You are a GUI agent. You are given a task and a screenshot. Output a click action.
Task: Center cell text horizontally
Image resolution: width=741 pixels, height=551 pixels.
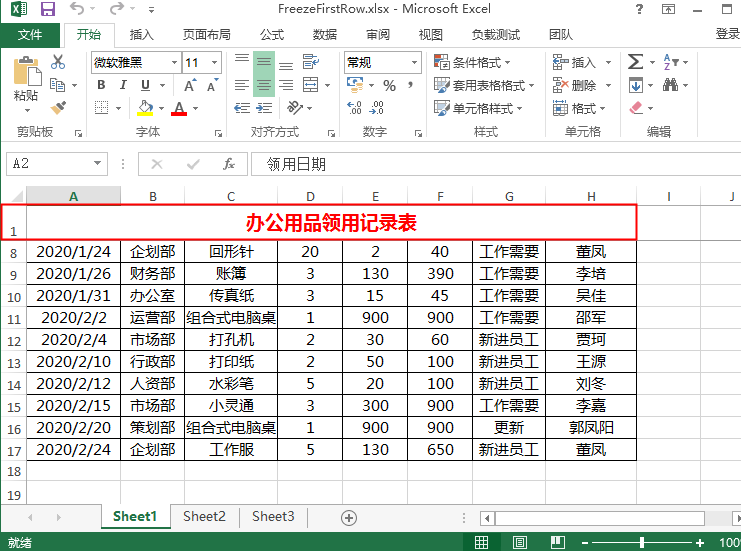264,85
